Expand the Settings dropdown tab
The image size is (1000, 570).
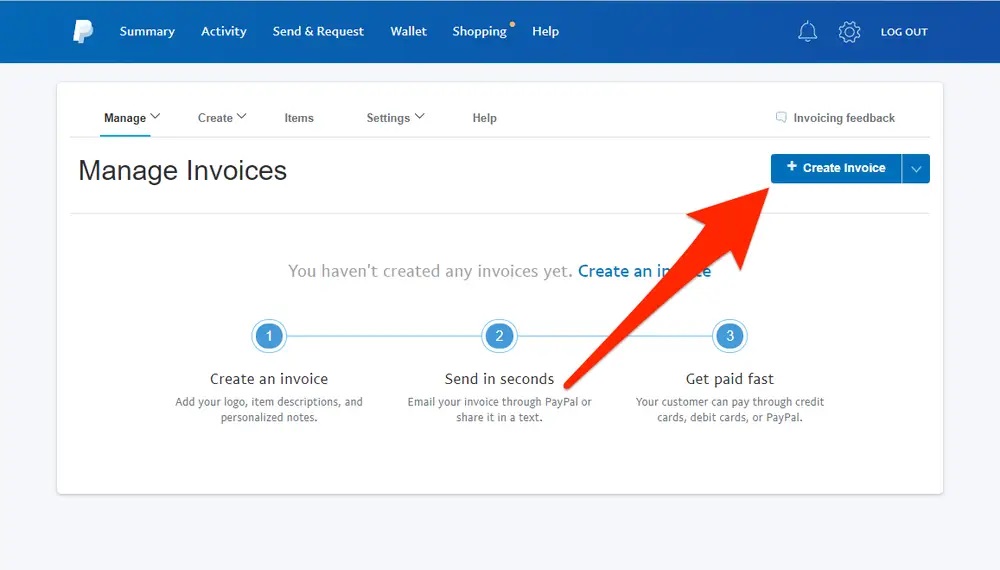[x=395, y=118]
